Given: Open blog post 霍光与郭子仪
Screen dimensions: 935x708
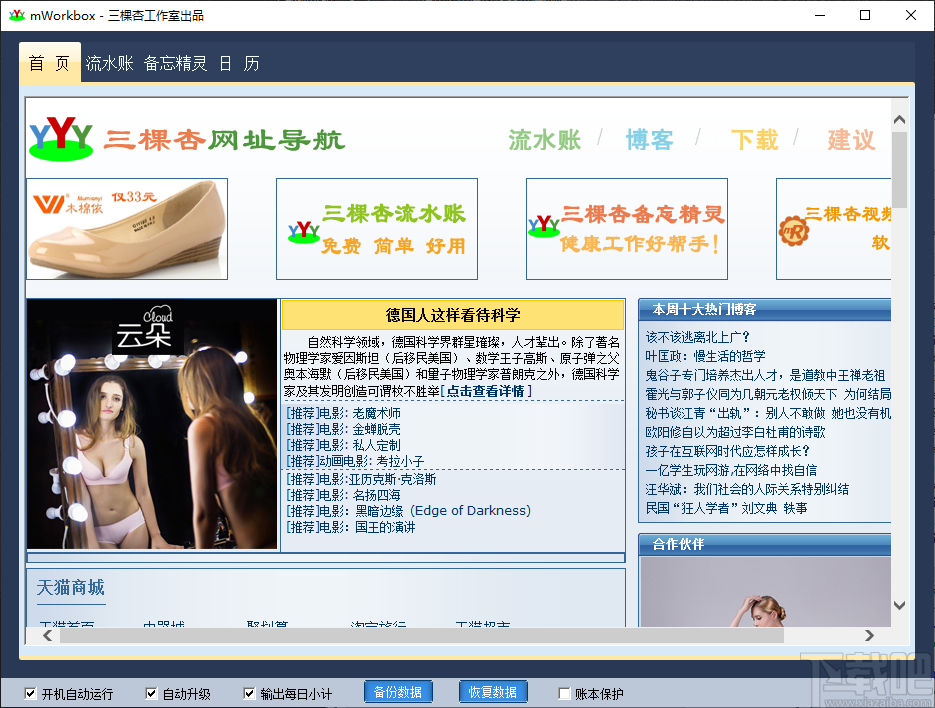Looking at the screenshot, I should 768,394.
